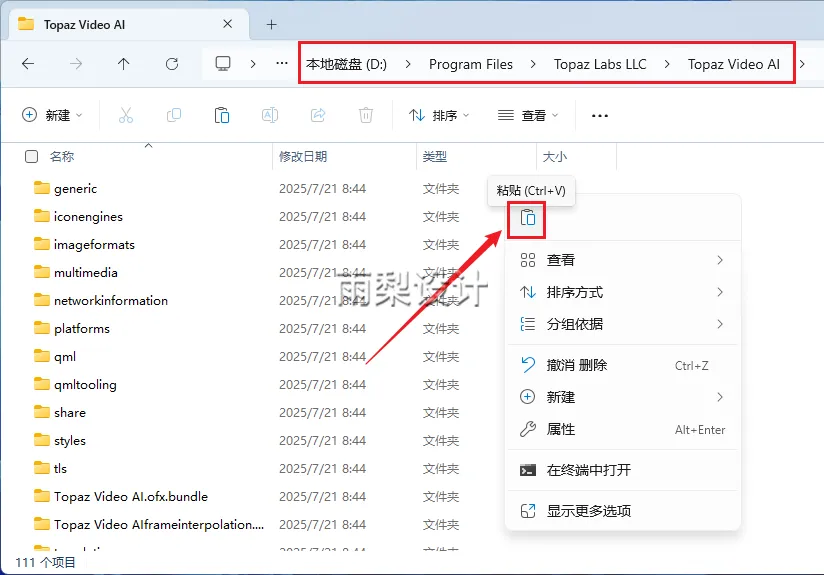Open the 新建 dropdown in toolbar
Image resolution: width=824 pixels, height=575 pixels.
[52, 115]
